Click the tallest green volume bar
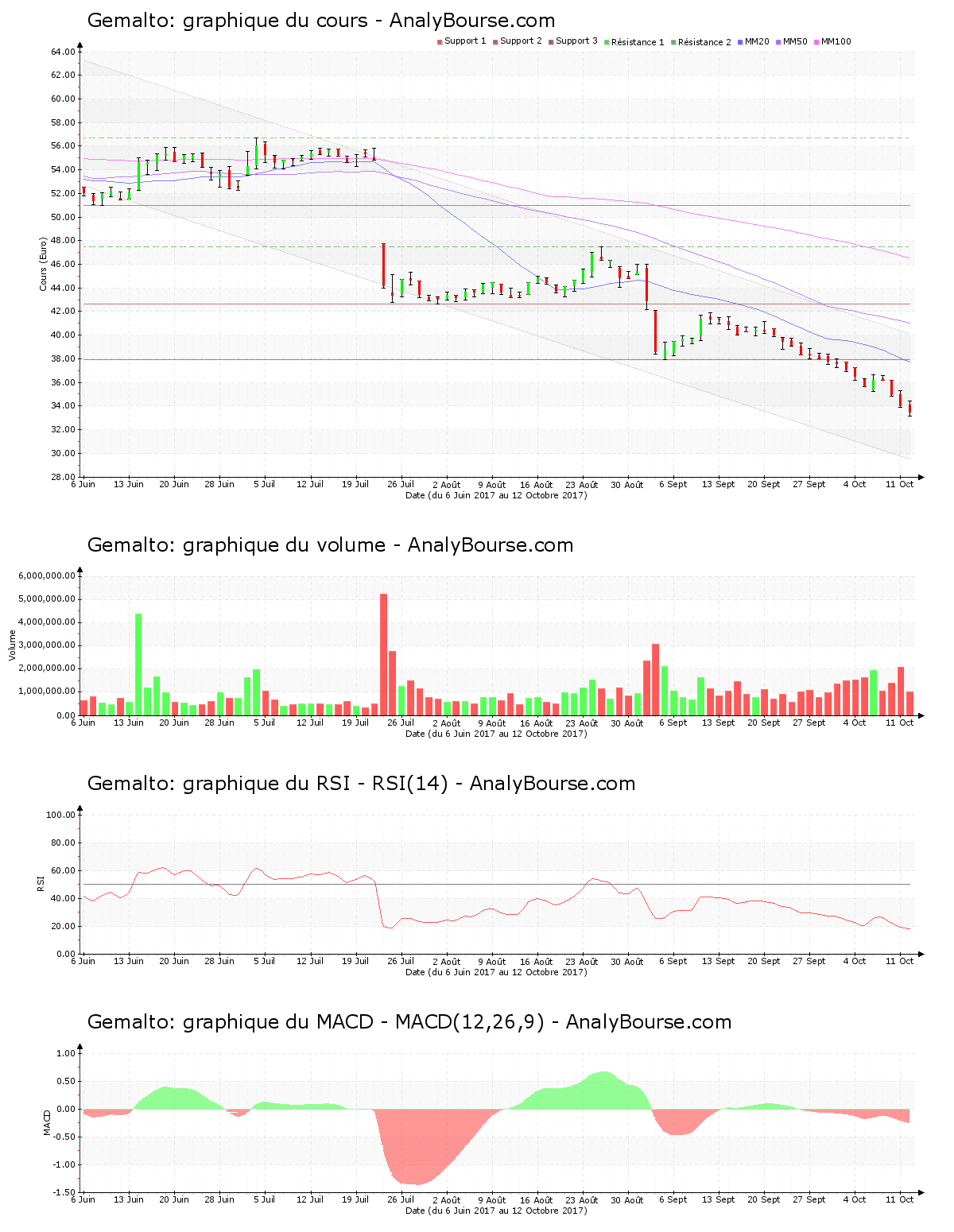The width and height of the screenshot is (954, 1232). coord(138,664)
